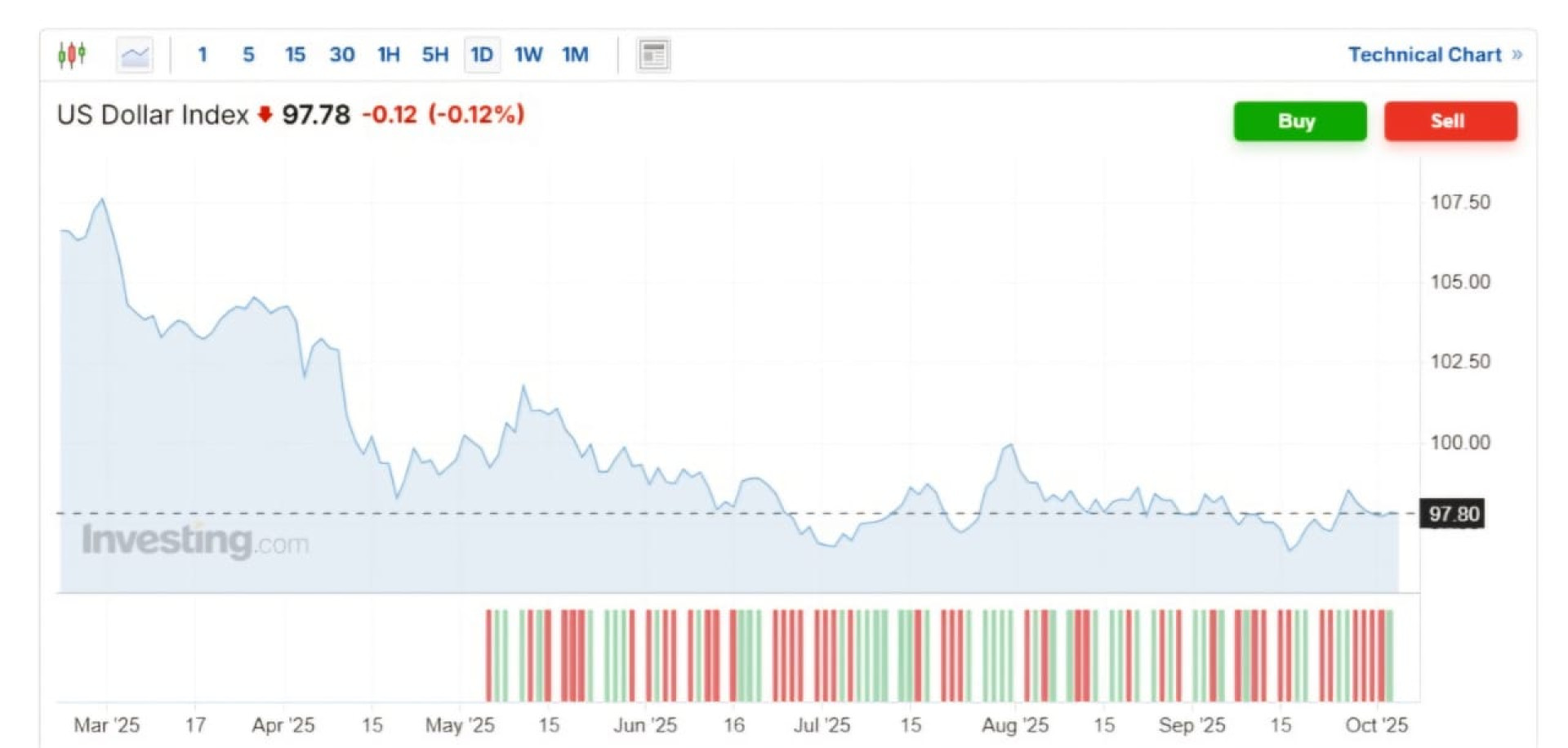This screenshot has width=1568, height=748.
Task: Choose the 30 minute interval
Action: 341,55
